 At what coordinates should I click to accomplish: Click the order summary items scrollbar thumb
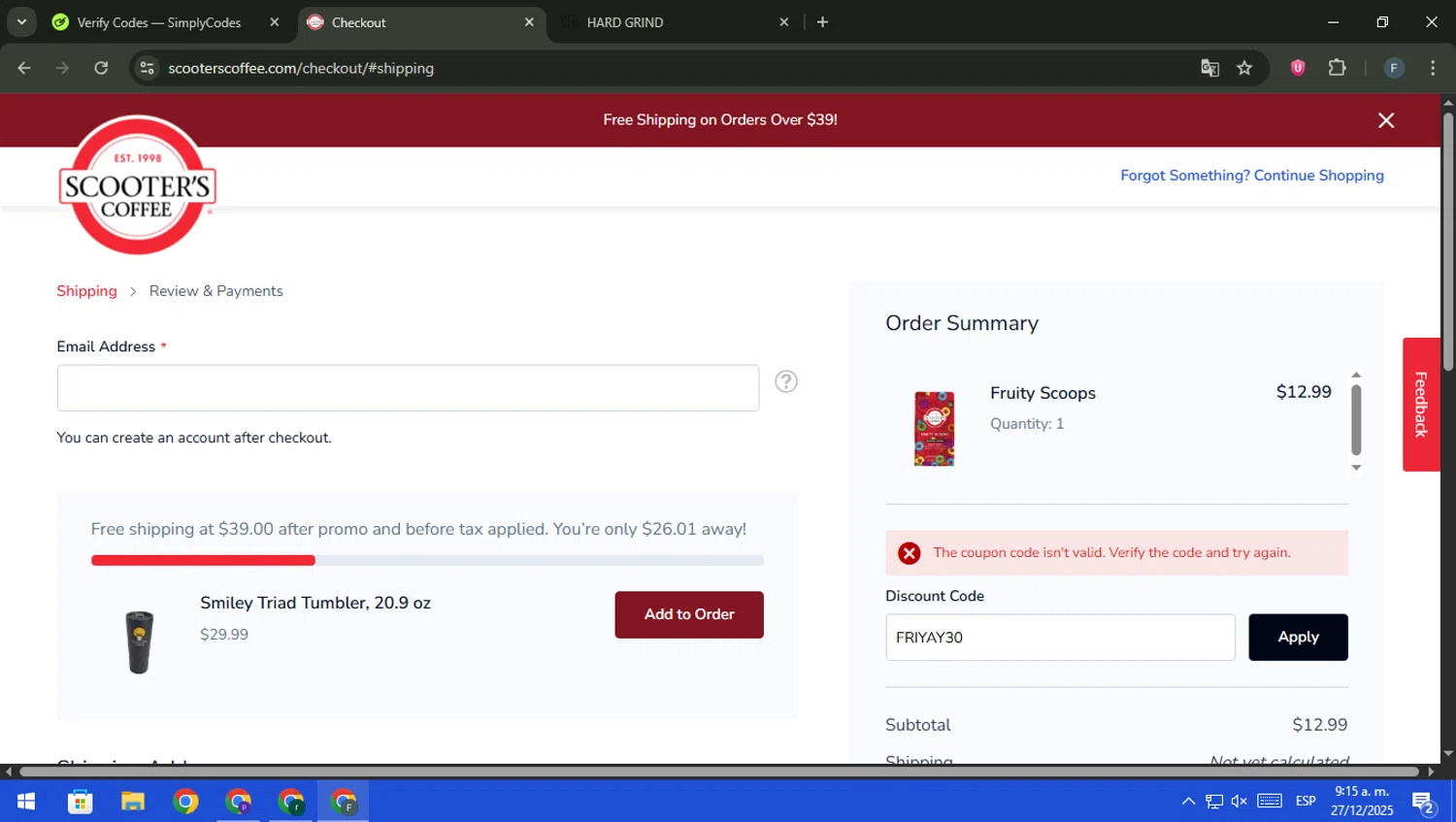point(1356,419)
